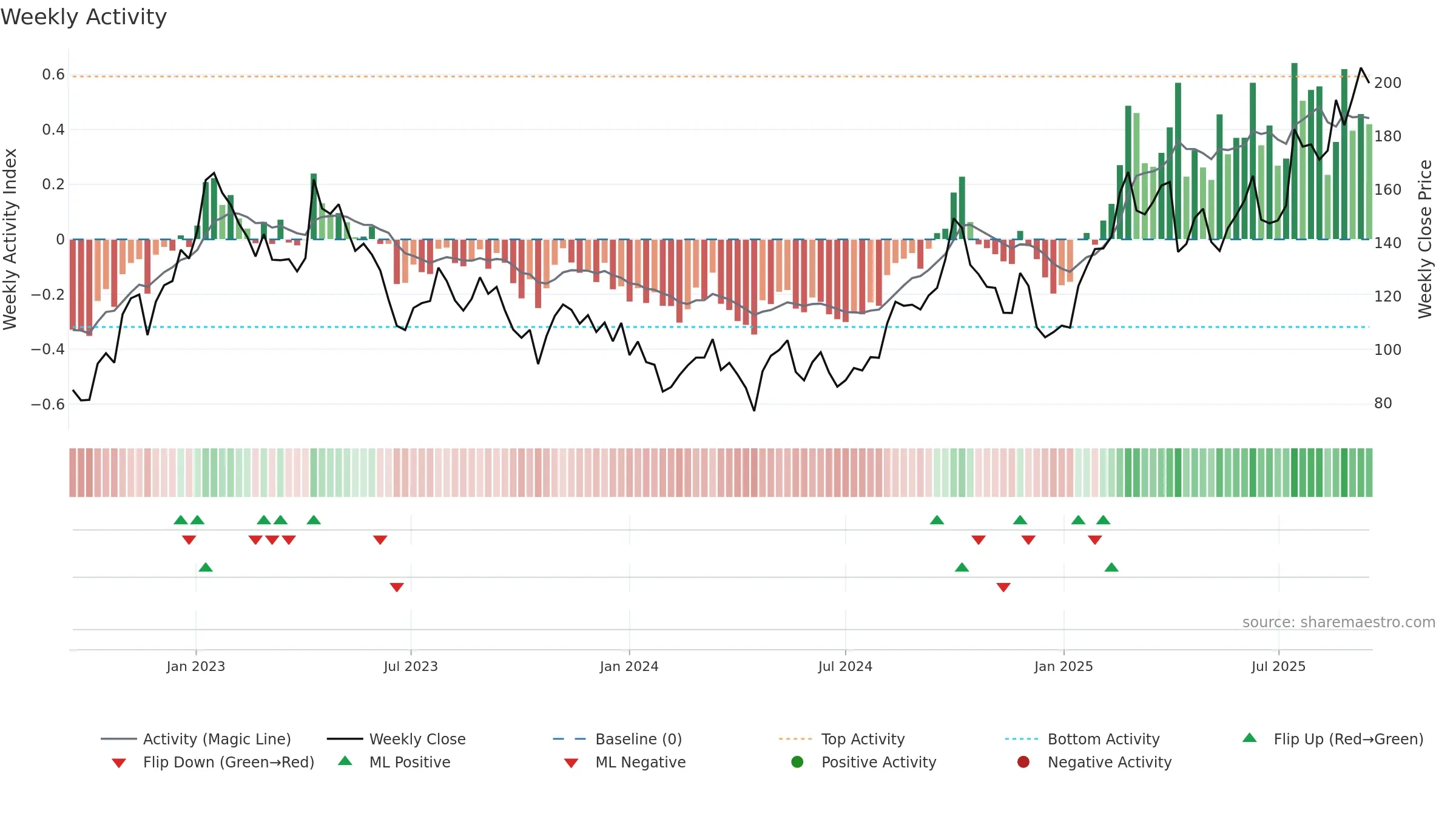Toggle the Top Activity legend entry
Viewport: 1456px width, 819px height.
click(841, 739)
